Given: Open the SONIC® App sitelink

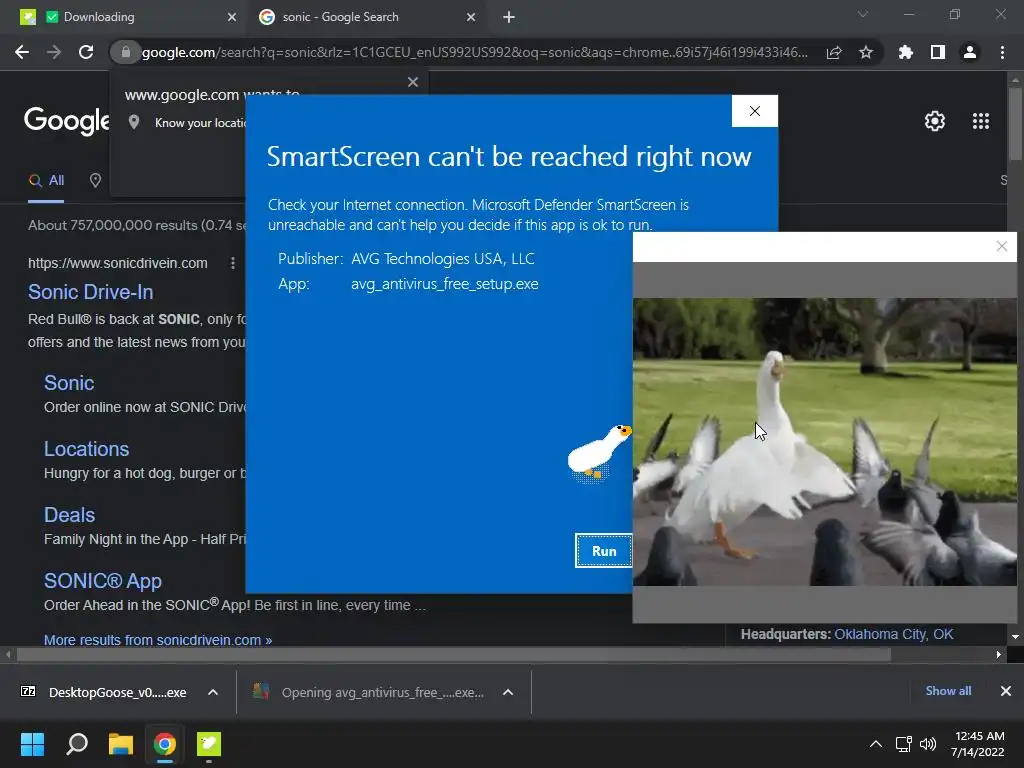Looking at the screenshot, I should [x=103, y=581].
